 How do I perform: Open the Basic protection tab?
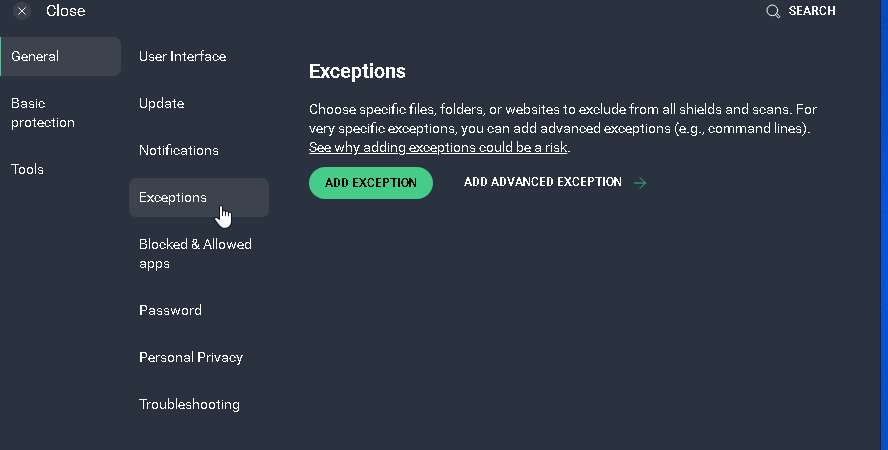coord(43,113)
